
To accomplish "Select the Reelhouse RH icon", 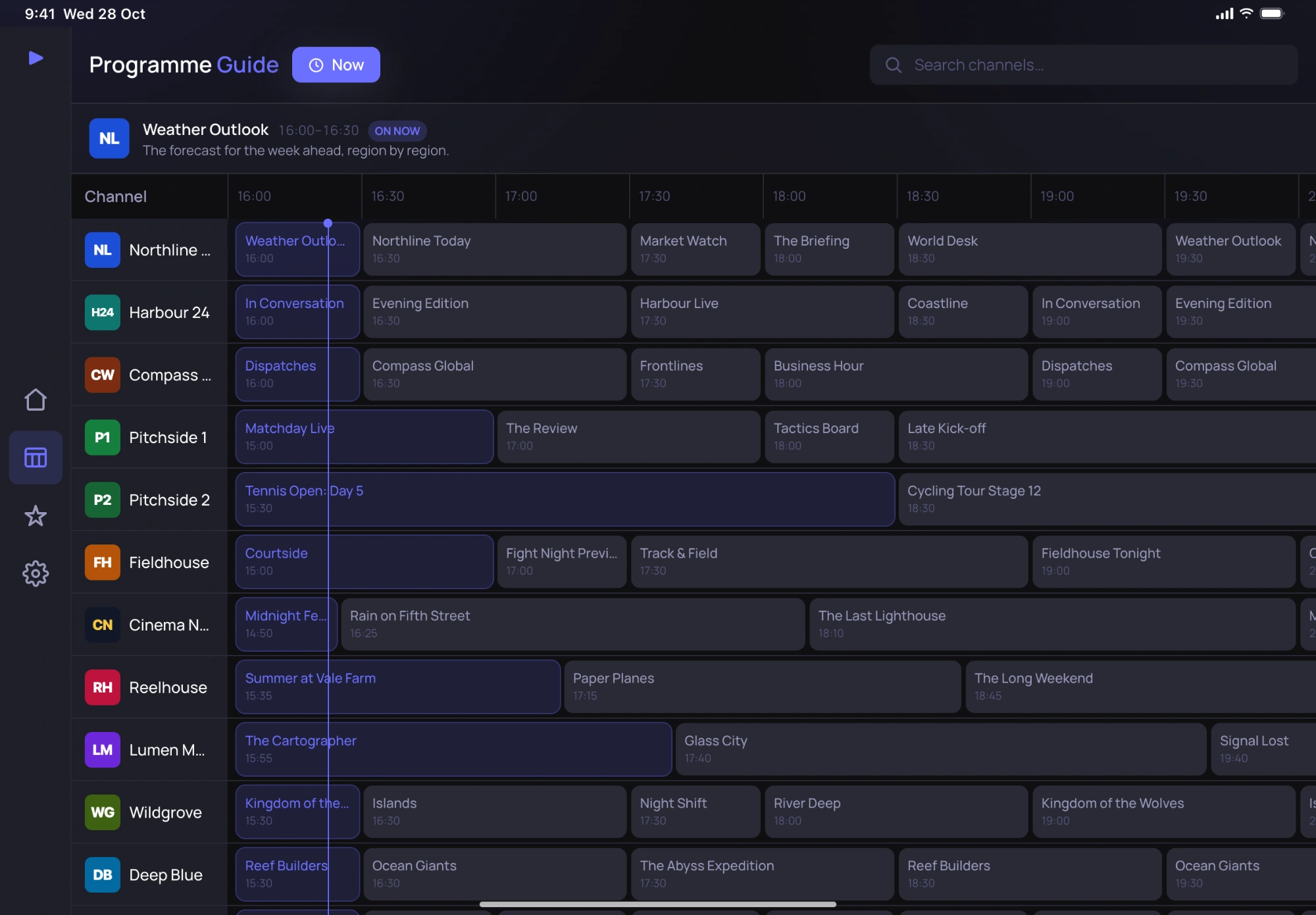I will 103,687.
